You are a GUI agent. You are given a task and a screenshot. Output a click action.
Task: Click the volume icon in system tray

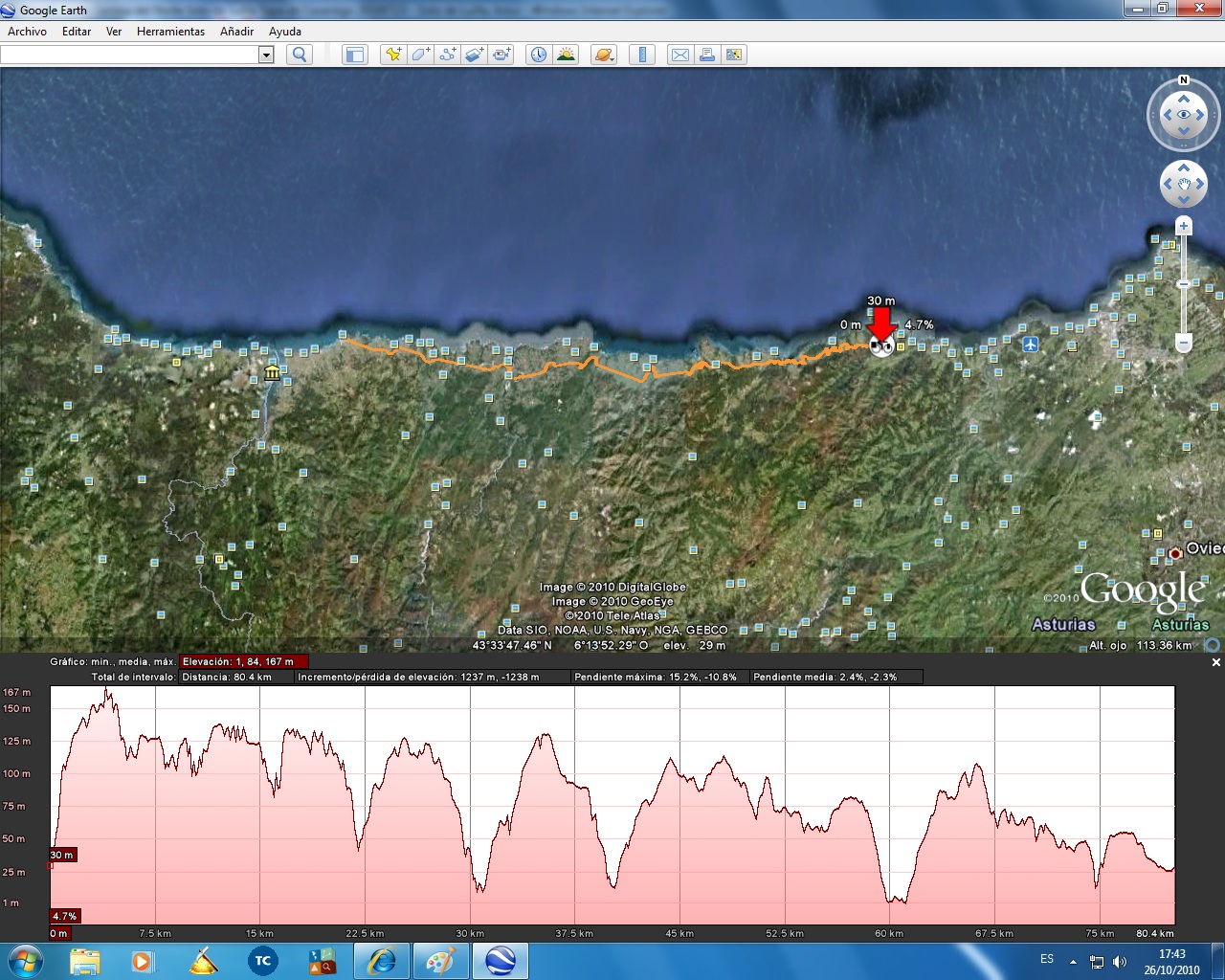[x=1120, y=961]
